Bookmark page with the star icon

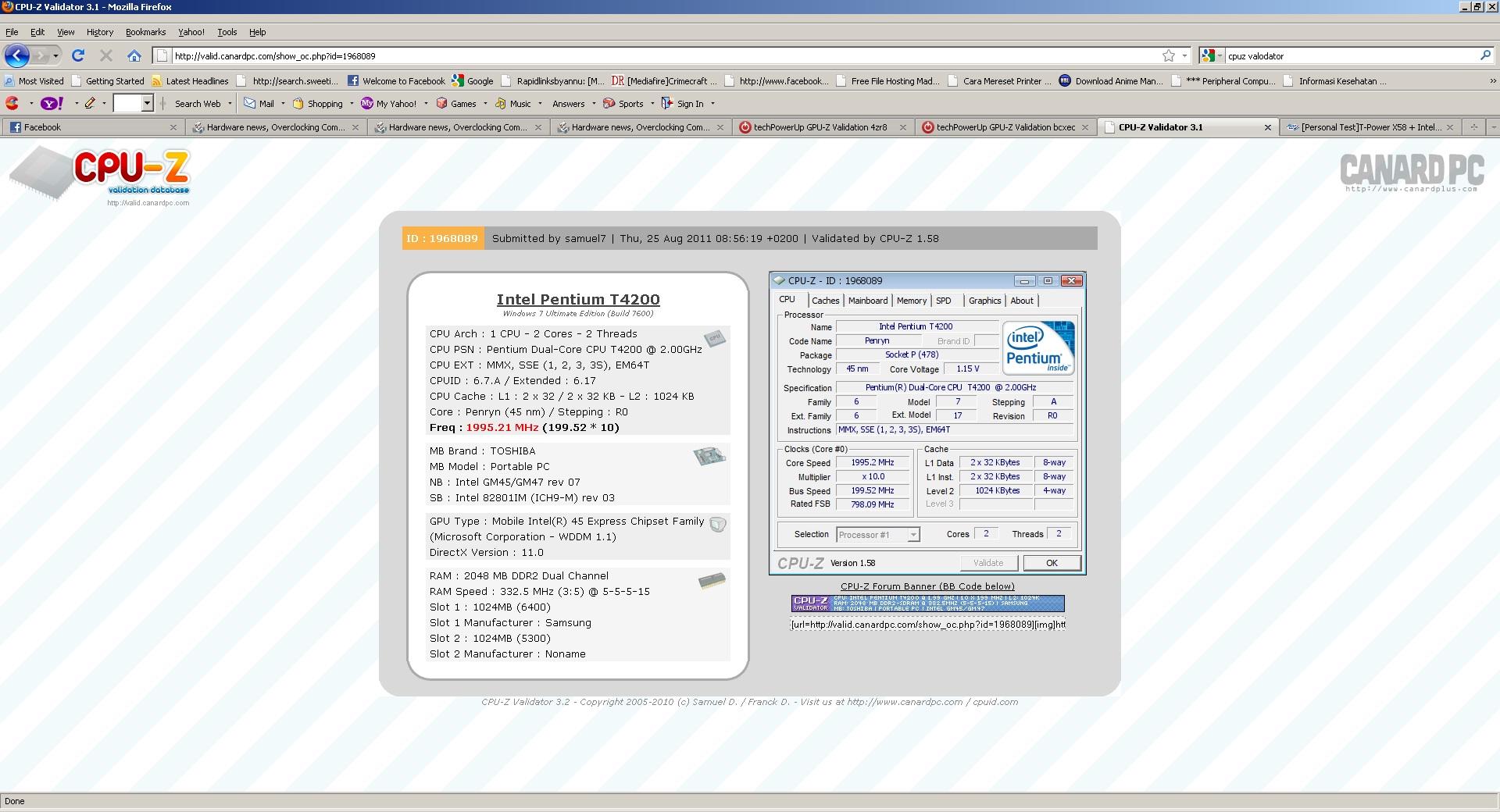pyautogui.click(x=1169, y=55)
